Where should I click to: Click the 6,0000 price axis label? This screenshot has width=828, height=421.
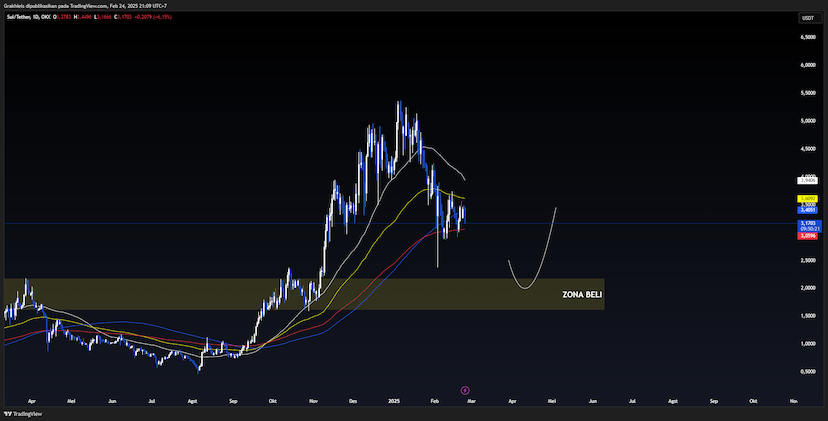[808, 65]
